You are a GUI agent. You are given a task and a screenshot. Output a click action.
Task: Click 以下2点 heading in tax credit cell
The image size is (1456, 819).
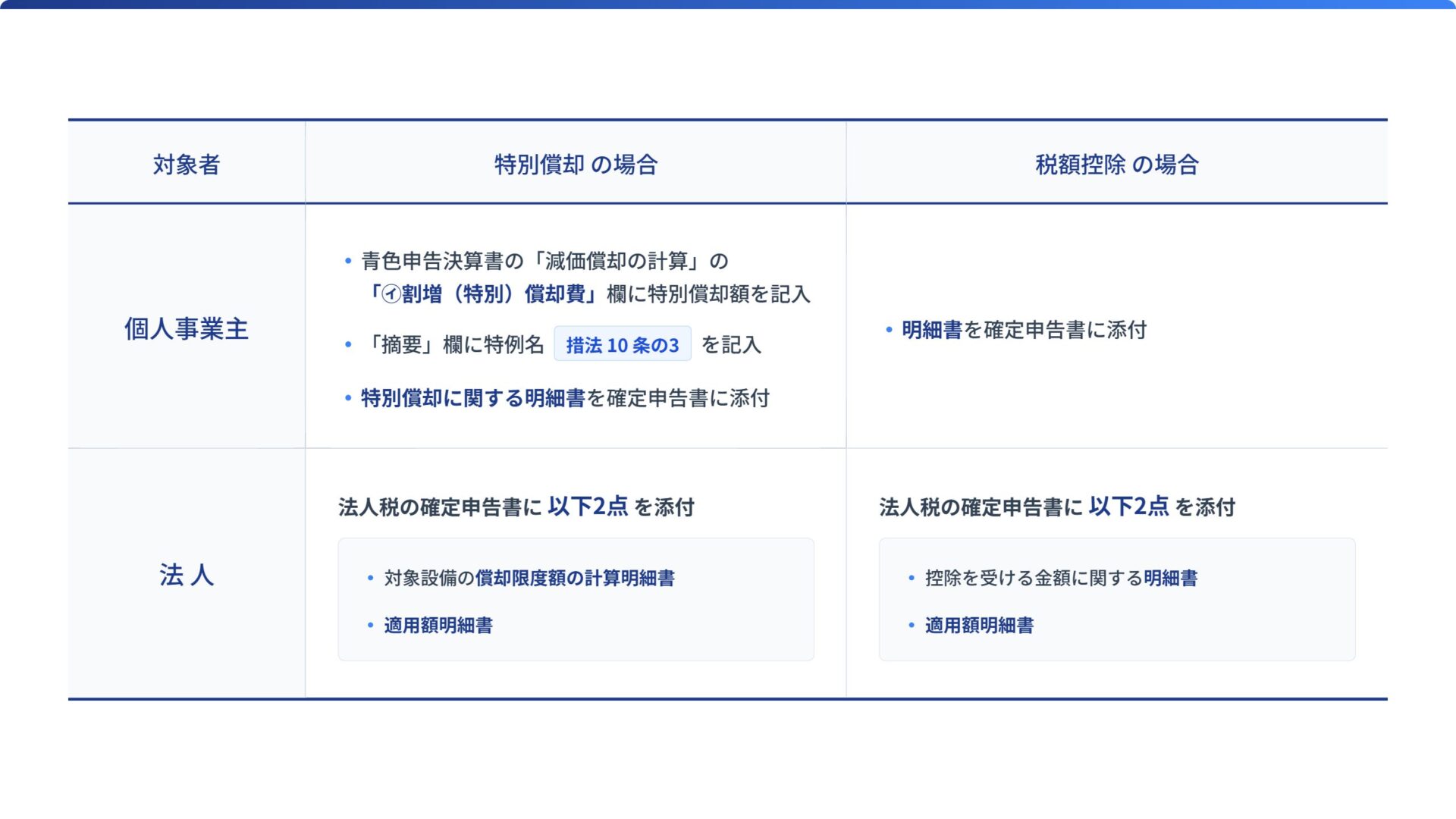coord(1128,507)
